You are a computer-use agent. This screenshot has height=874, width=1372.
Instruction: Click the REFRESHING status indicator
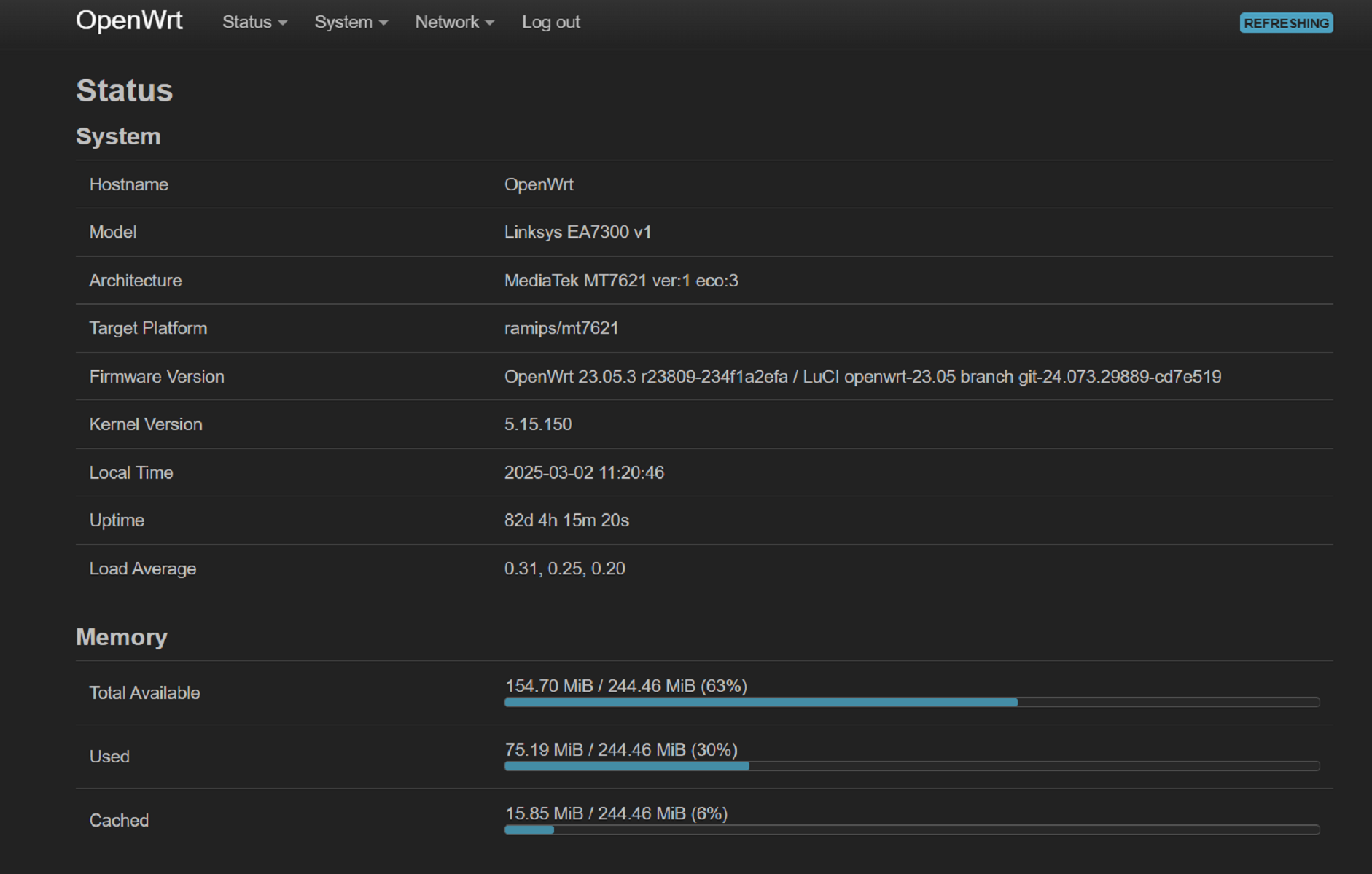1285,23
